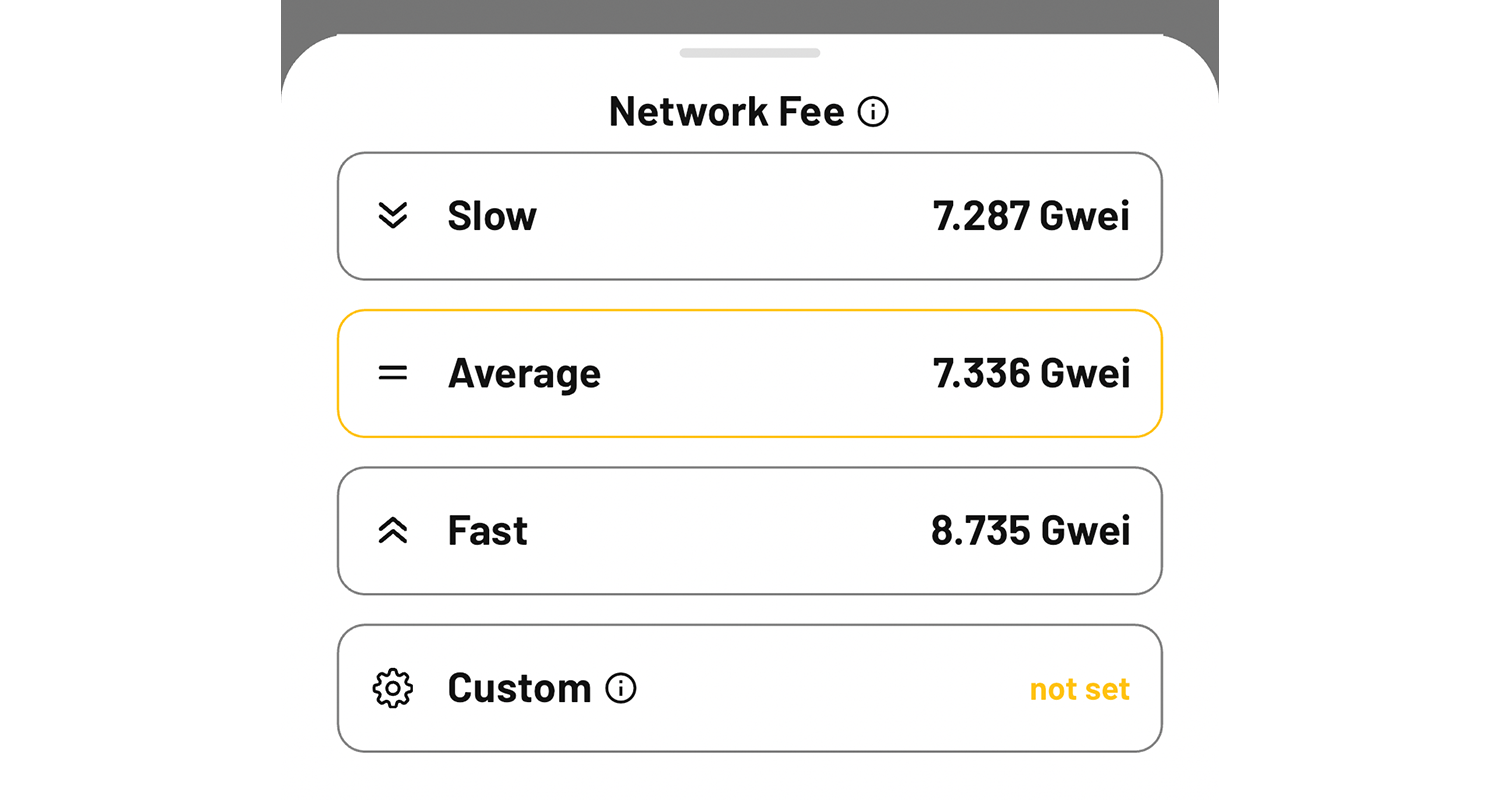The image size is (1500, 800).
Task: Pick the Fast fee label
Action: pyautogui.click(x=487, y=531)
